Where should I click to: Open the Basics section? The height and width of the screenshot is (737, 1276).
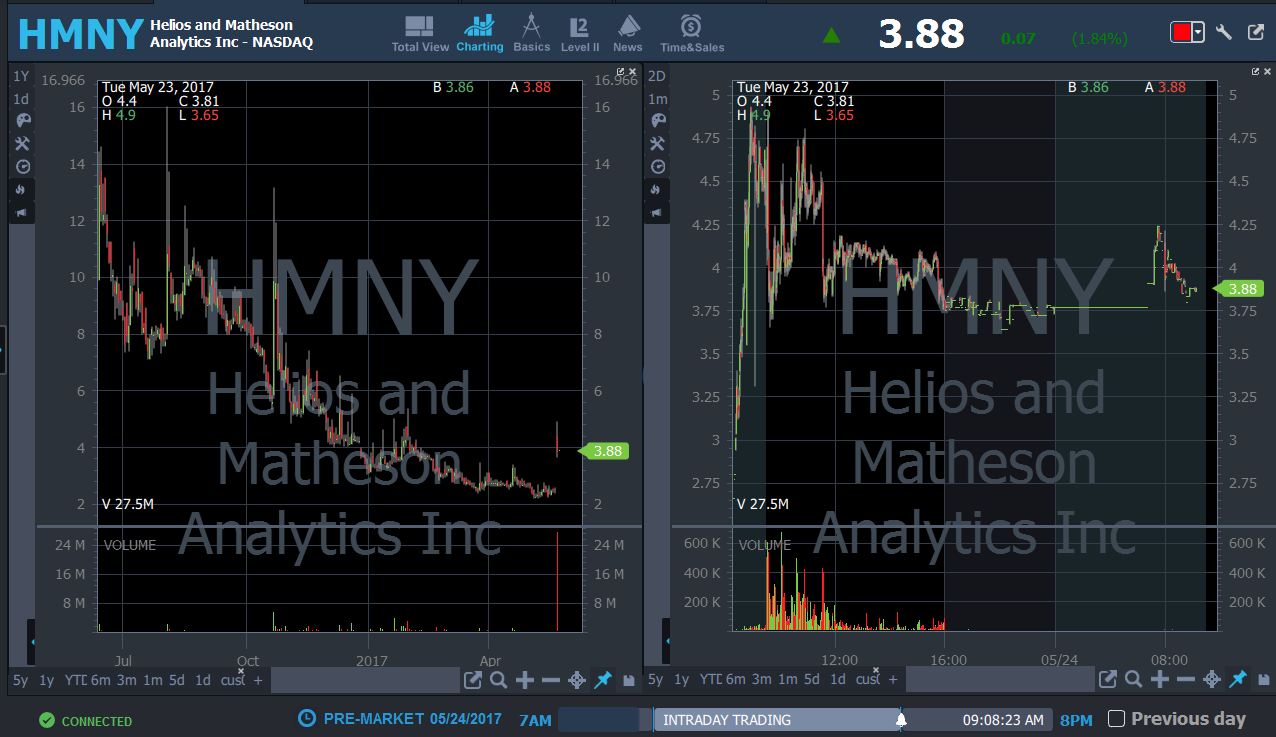pos(531,34)
